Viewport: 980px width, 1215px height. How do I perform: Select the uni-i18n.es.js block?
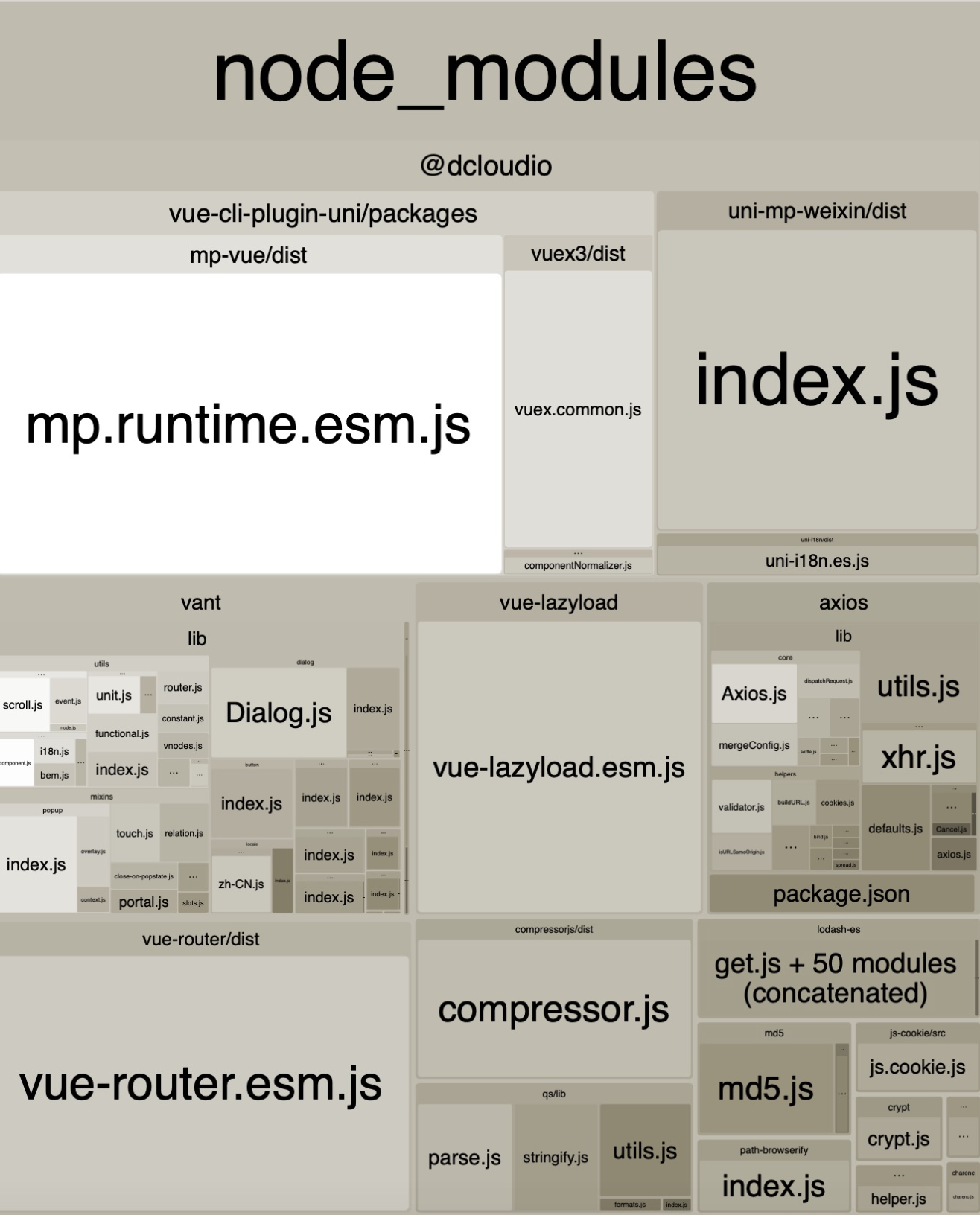click(x=817, y=561)
